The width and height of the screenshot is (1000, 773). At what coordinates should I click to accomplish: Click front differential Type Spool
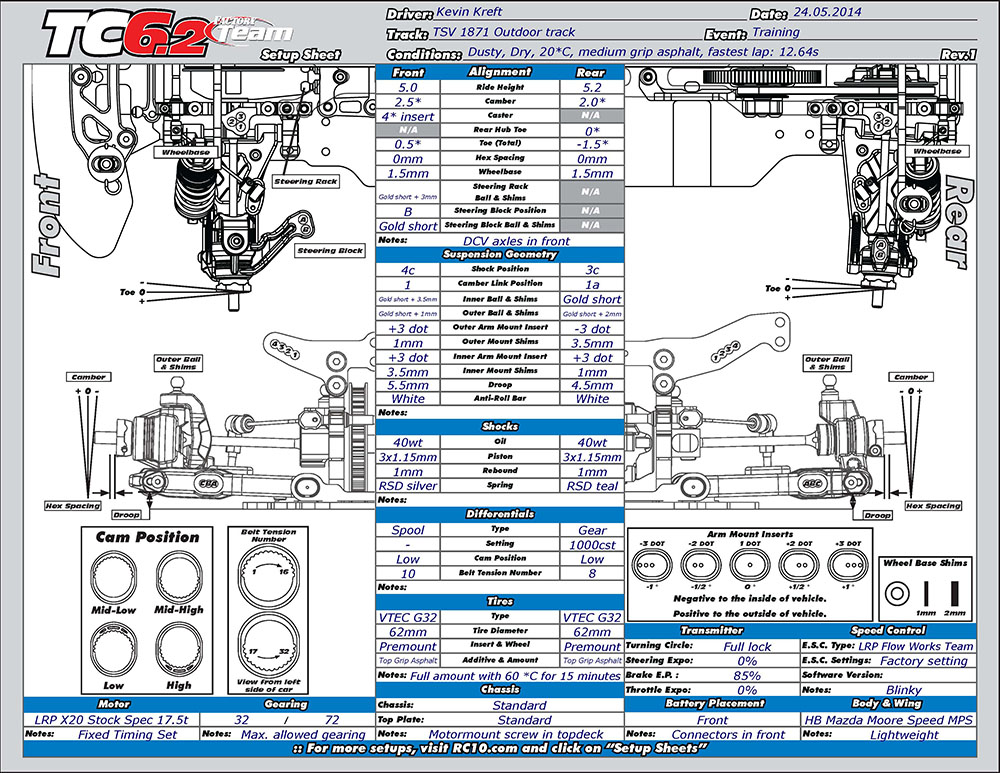point(408,530)
